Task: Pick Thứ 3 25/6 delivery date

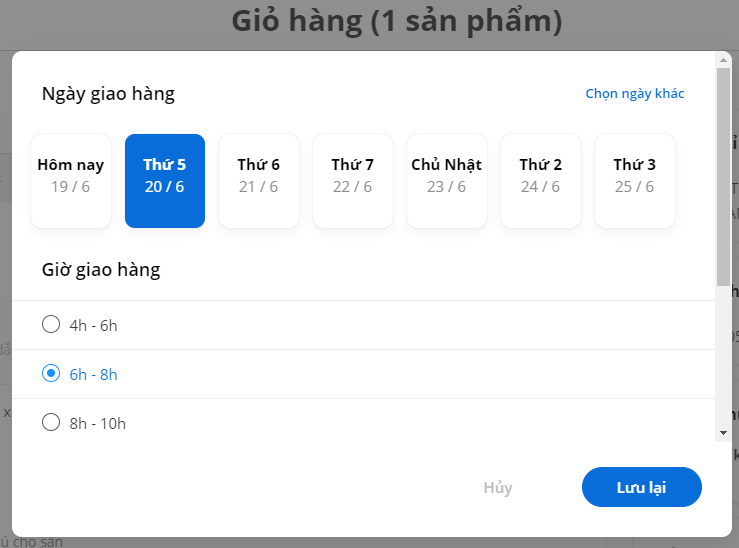Action: (x=635, y=181)
